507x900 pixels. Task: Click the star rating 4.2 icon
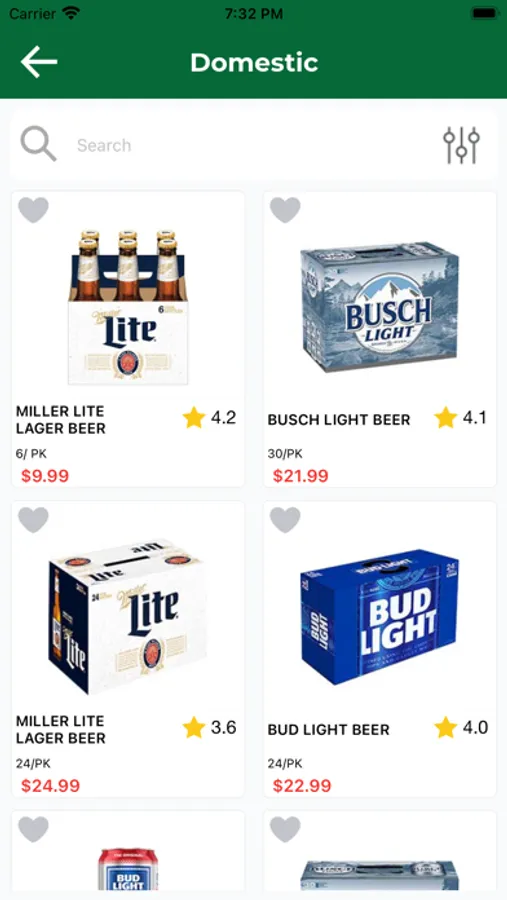[x=194, y=417]
